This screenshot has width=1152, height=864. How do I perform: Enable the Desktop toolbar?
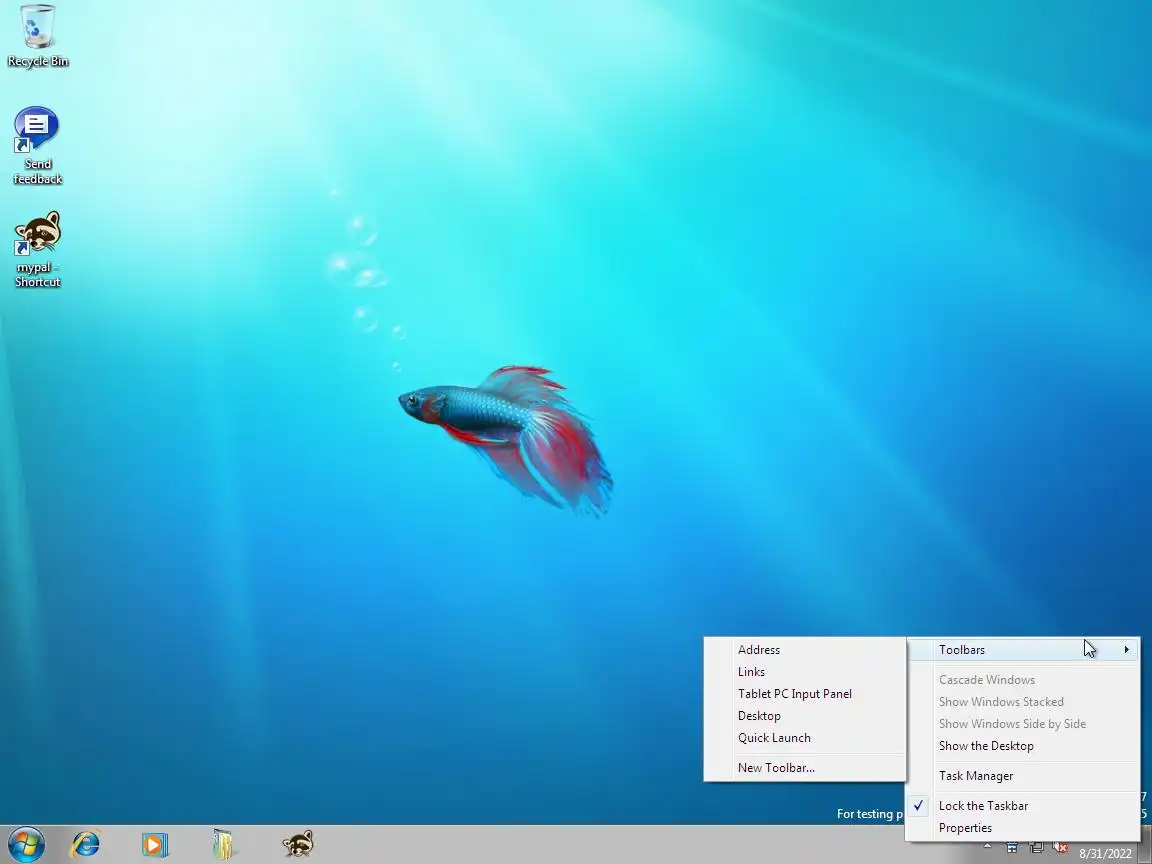tap(804, 716)
